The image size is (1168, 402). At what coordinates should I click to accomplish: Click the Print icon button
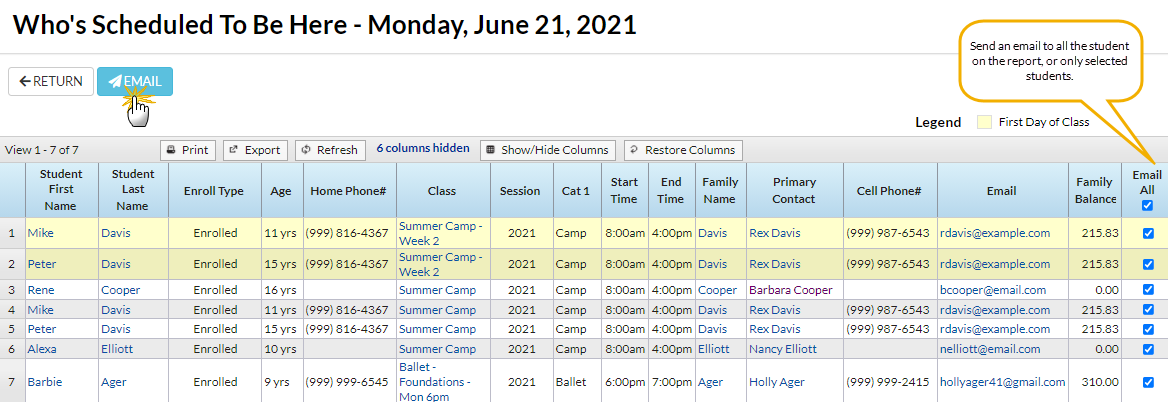(x=186, y=150)
